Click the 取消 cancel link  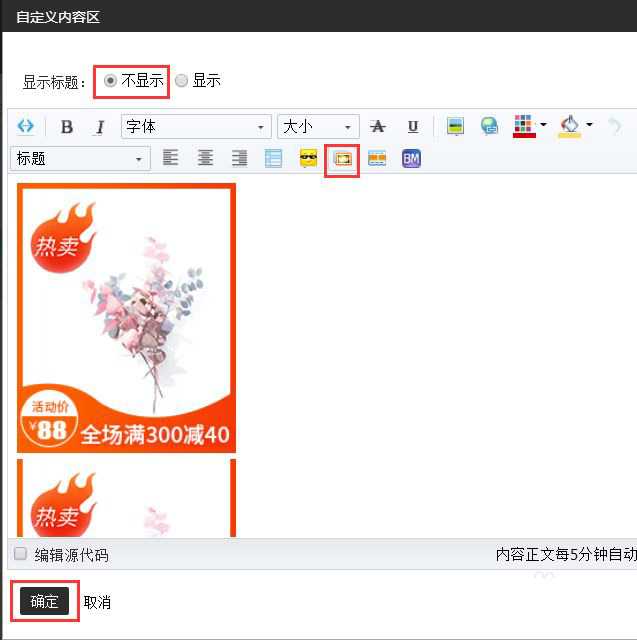(x=97, y=602)
